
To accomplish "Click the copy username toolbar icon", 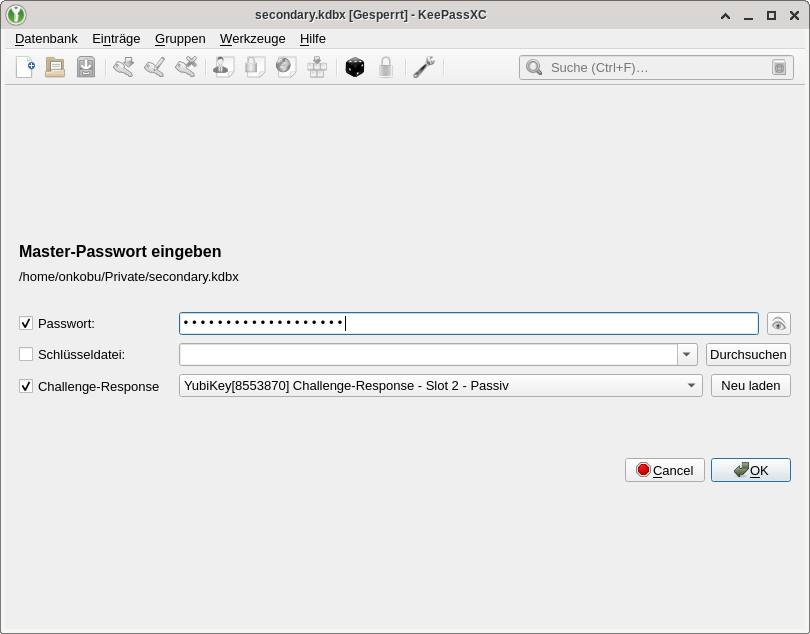I will [223, 67].
